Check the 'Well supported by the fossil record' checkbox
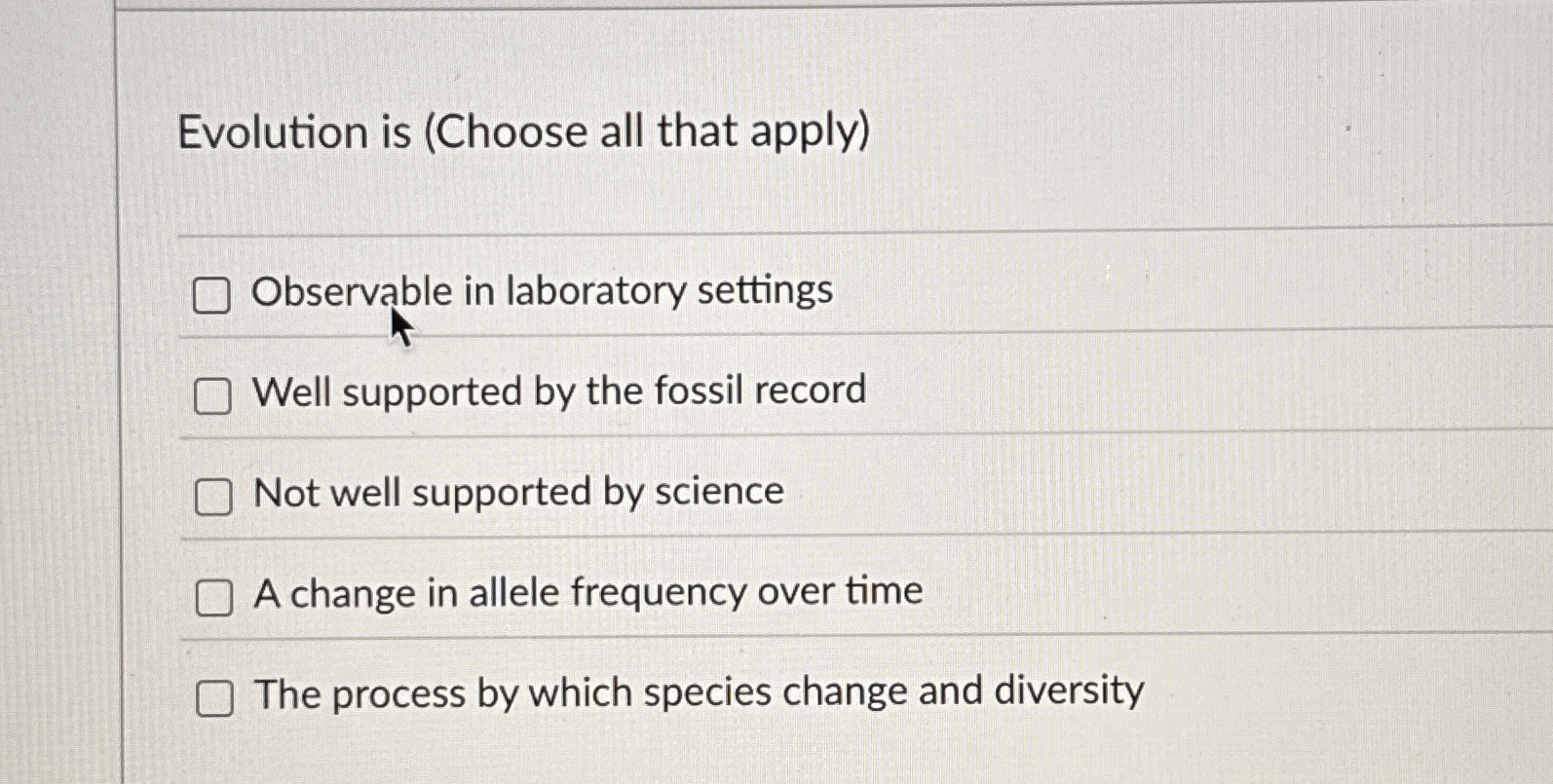The width and height of the screenshot is (1553, 784). point(212,397)
